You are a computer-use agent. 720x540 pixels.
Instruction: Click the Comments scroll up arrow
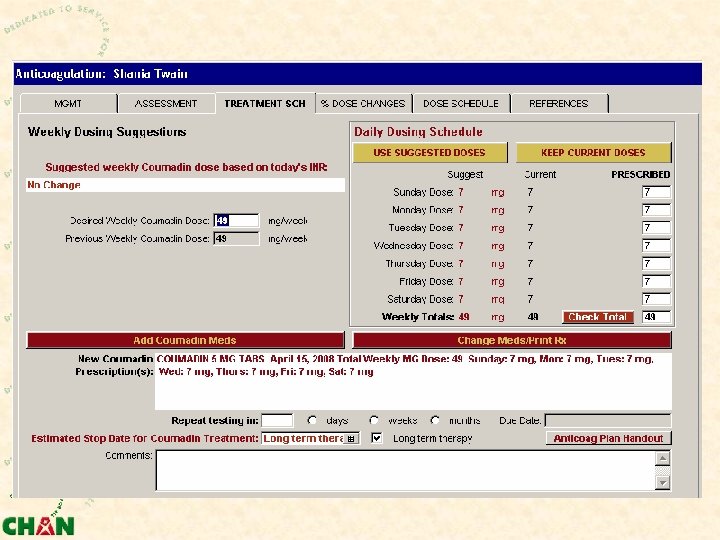pos(663,458)
